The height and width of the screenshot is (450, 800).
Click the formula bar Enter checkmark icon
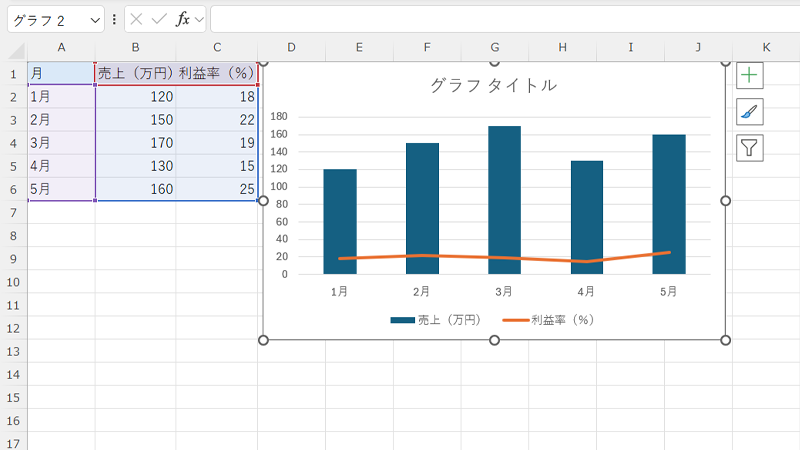[159, 19]
